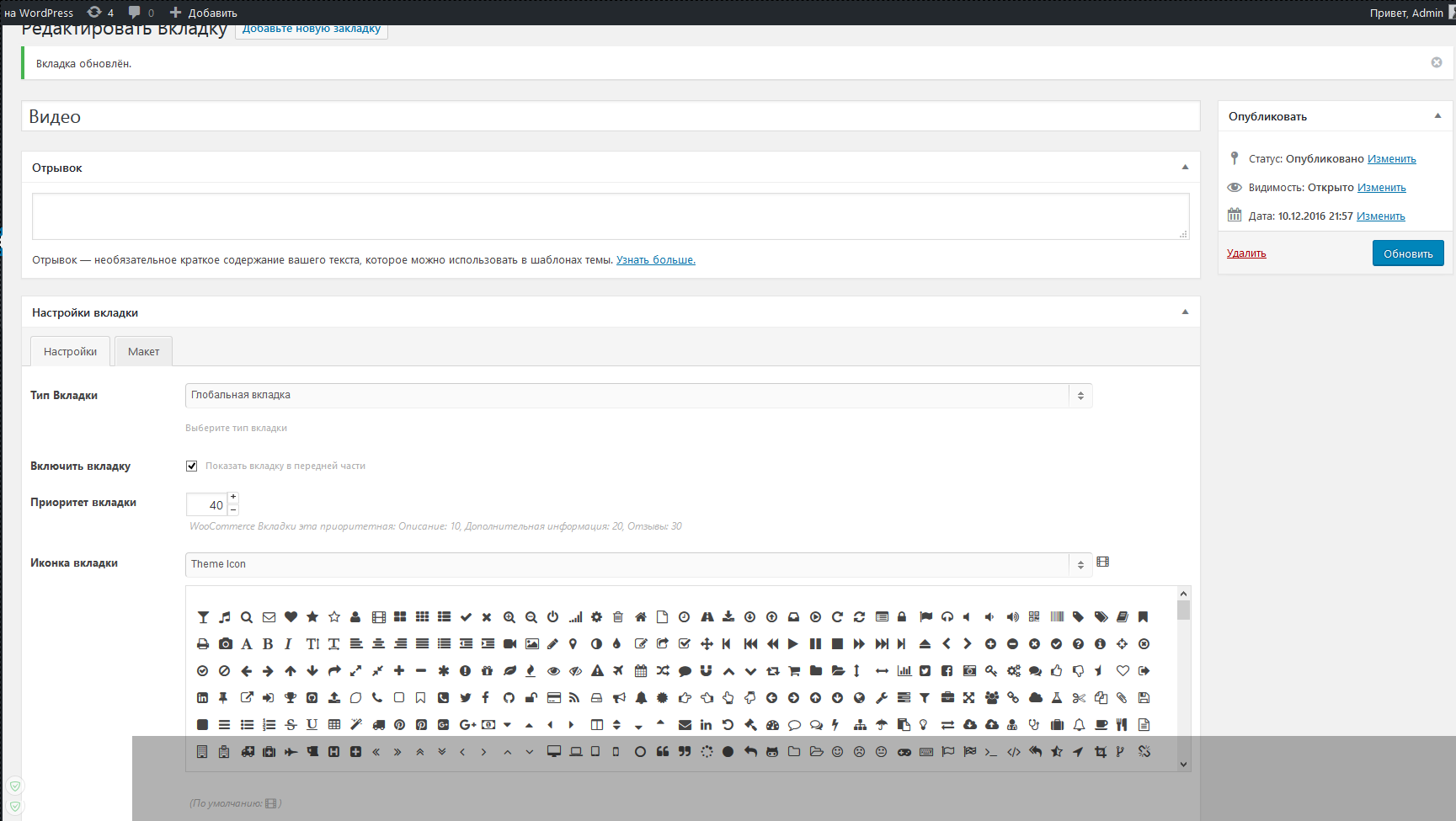Pick the QR code icon
The width and height of the screenshot is (1456, 821).
[1034, 617]
